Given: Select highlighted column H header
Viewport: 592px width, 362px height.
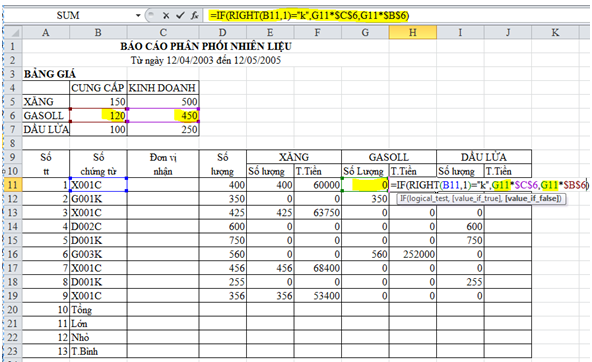Looking at the screenshot, I should coord(413,32).
